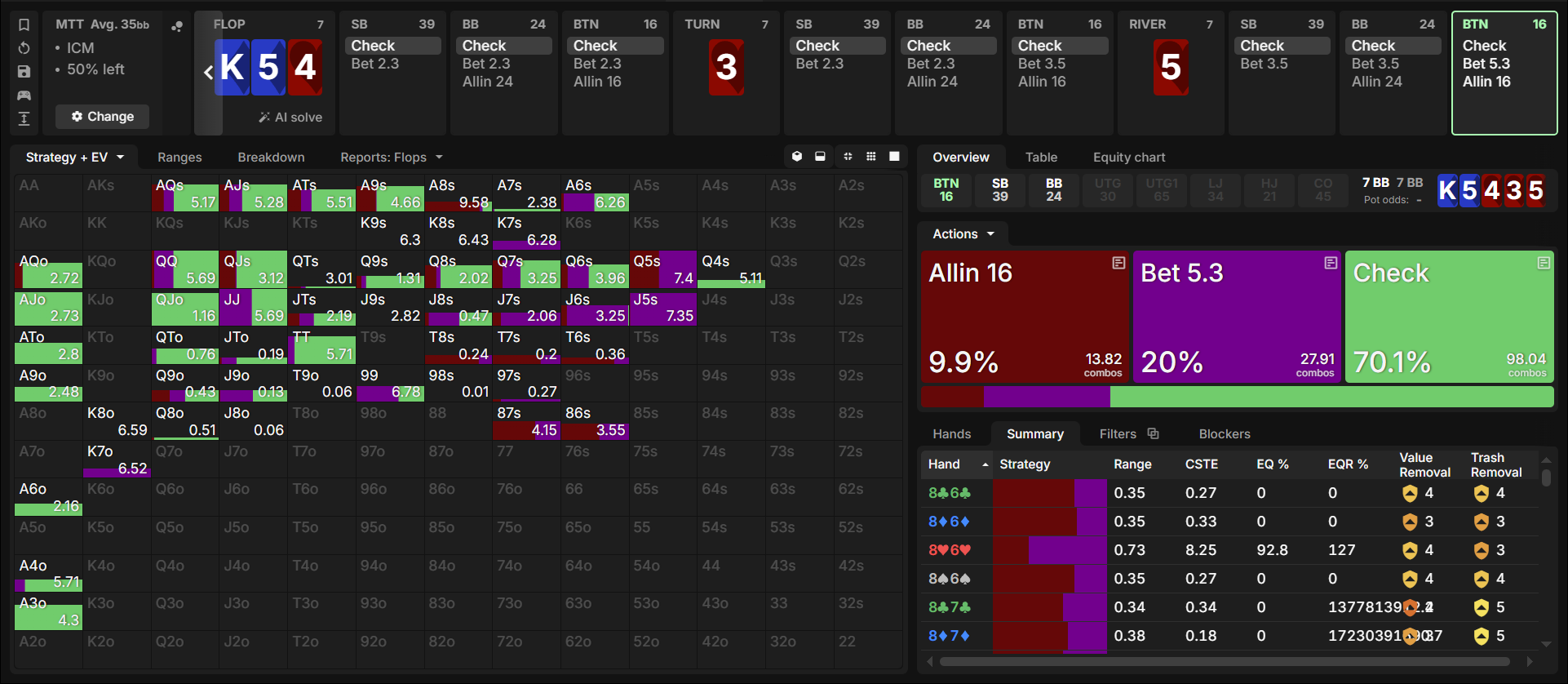Viewport: 1568px width, 684px height.
Task: Click the AI solve button
Action: coord(291,117)
